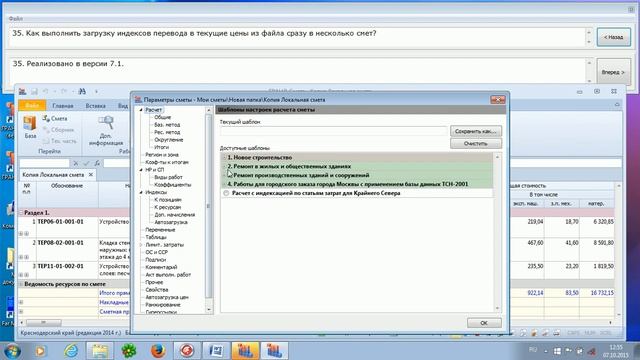Image resolution: width=640 pixels, height=360 pixels.
Task: Click the red round app icon on taskbar
Action: [187, 351]
